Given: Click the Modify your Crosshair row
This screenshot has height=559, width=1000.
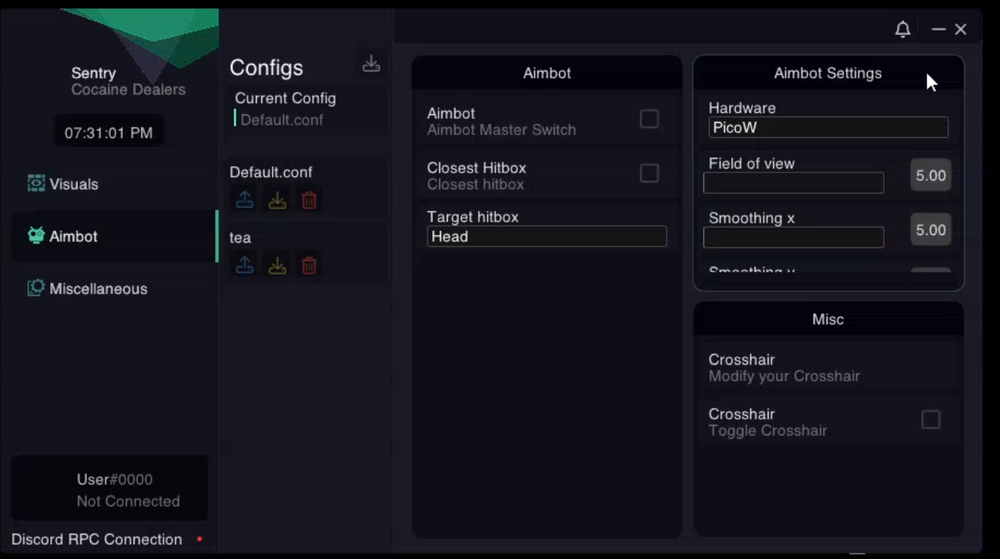Looking at the screenshot, I should click(x=828, y=368).
